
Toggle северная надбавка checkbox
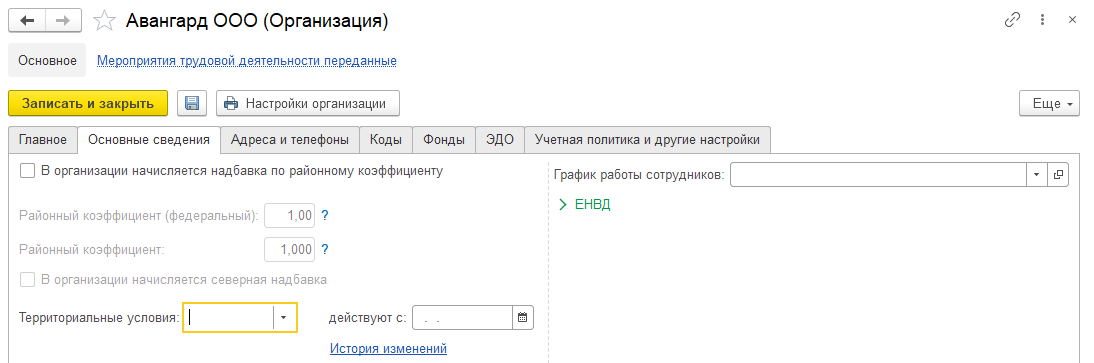(x=27, y=280)
